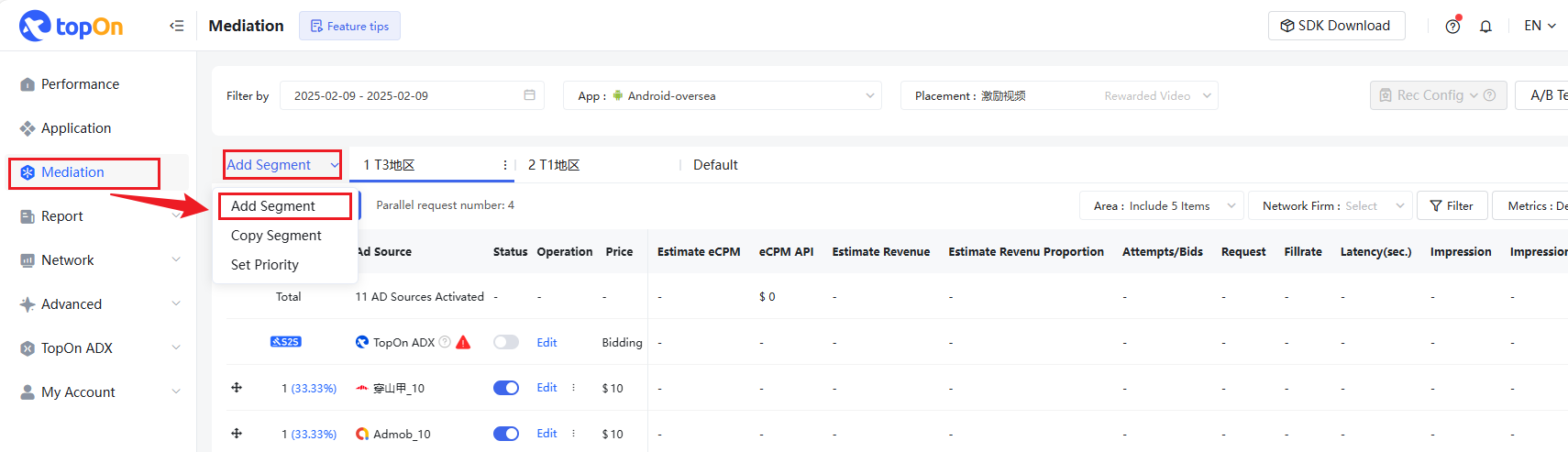Click the drag handle for 穿山甲_10 row

click(237, 388)
